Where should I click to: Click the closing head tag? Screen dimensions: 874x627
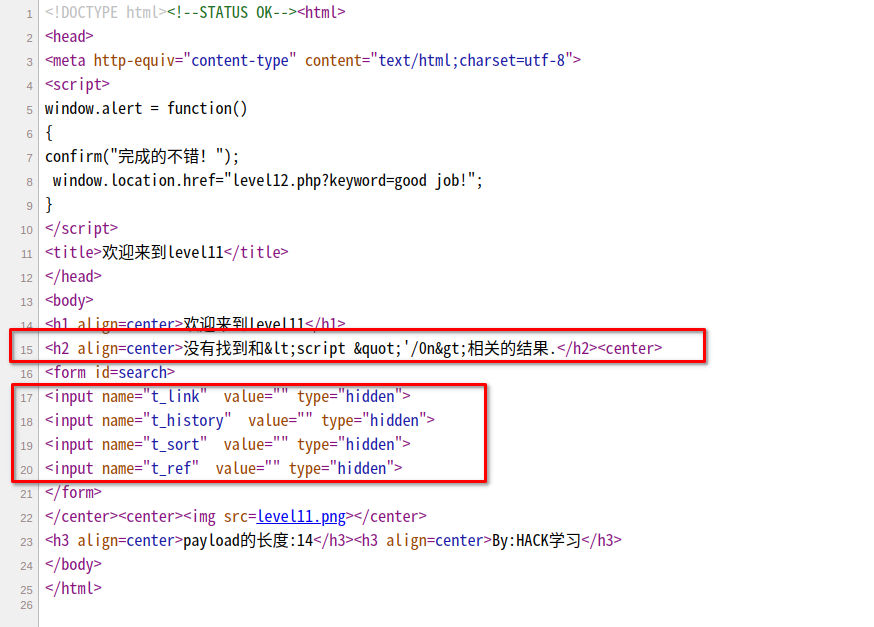73,276
